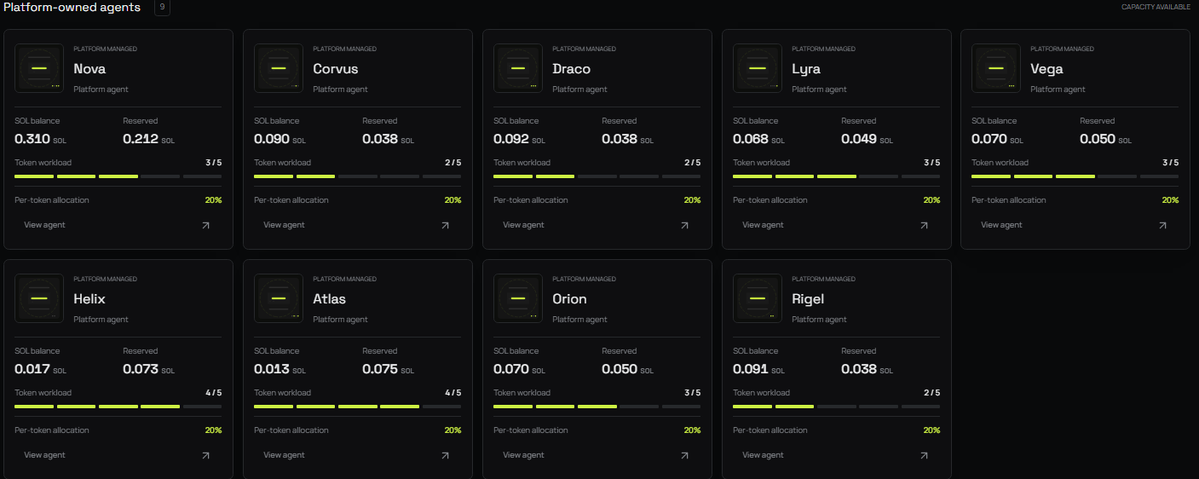Click View agent on Nova card

[44, 225]
